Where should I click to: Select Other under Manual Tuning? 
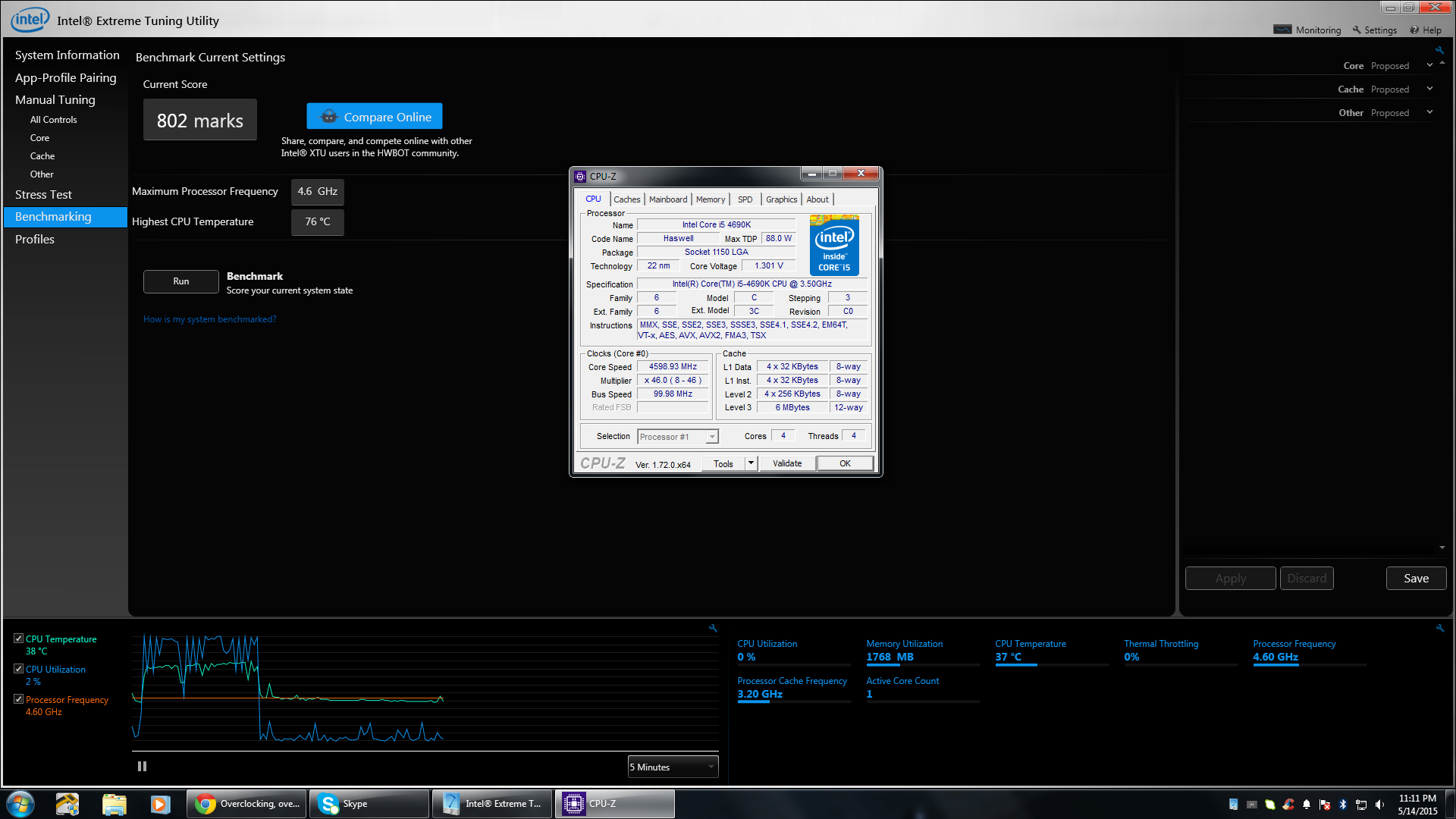(42, 174)
